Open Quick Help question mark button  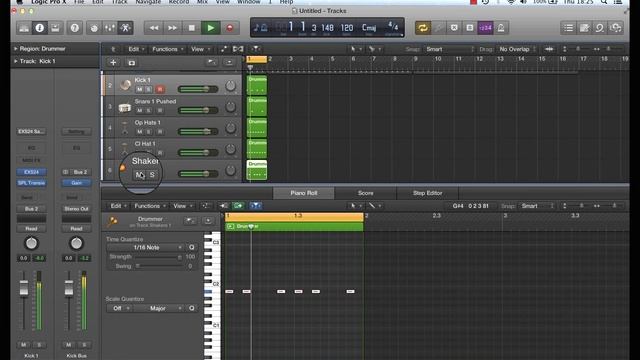point(75,28)
